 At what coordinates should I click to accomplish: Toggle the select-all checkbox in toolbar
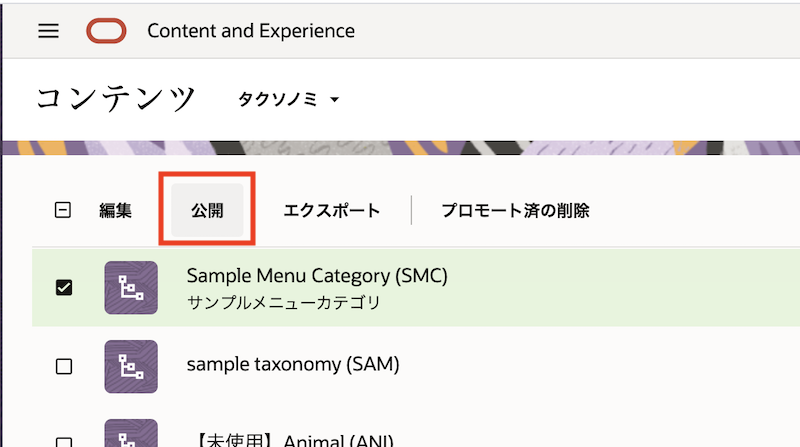(63, 211)
